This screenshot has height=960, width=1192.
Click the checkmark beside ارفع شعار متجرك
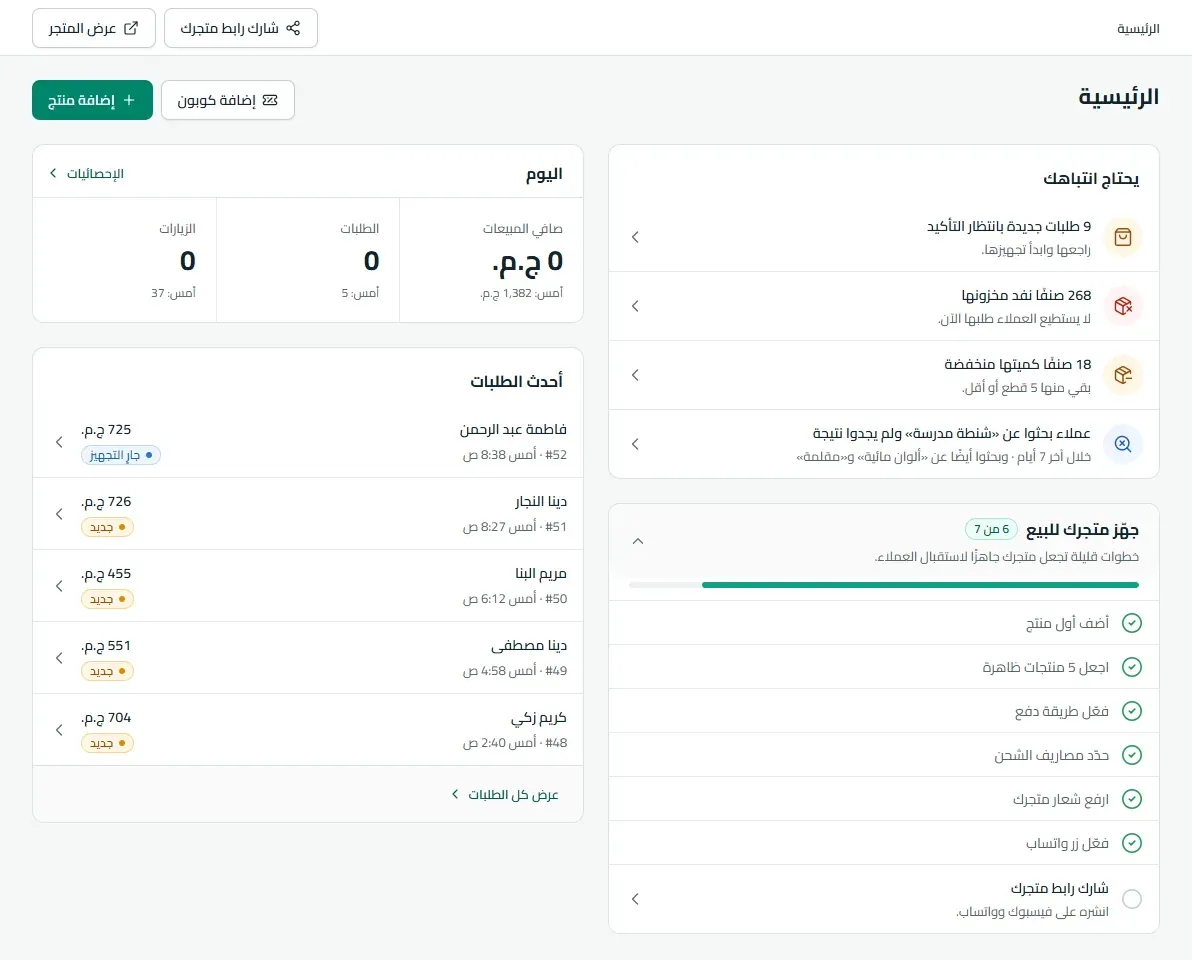coord(1132,800)
